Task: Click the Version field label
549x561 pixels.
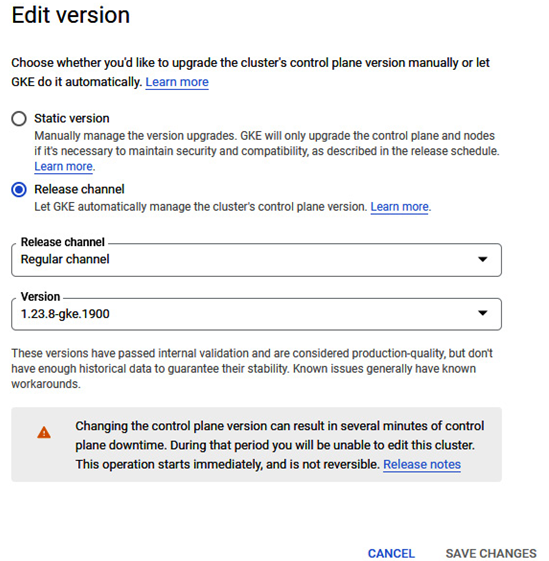Action: (x=40, y=297)
